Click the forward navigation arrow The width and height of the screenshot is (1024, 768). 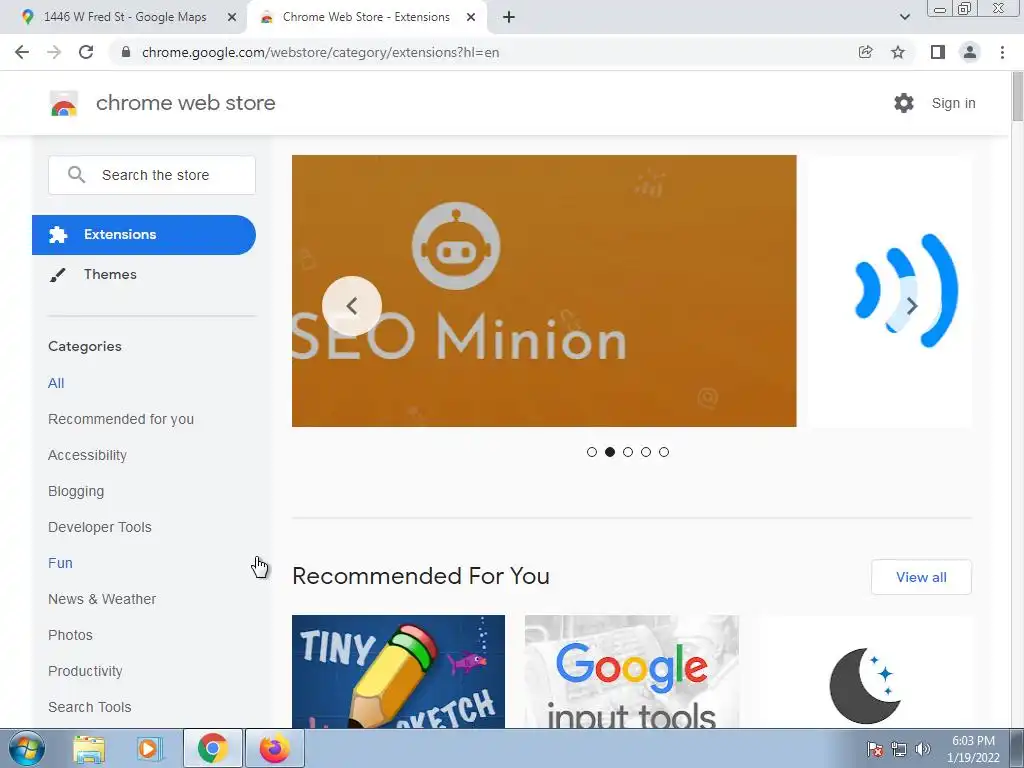(x=54, y=52)
